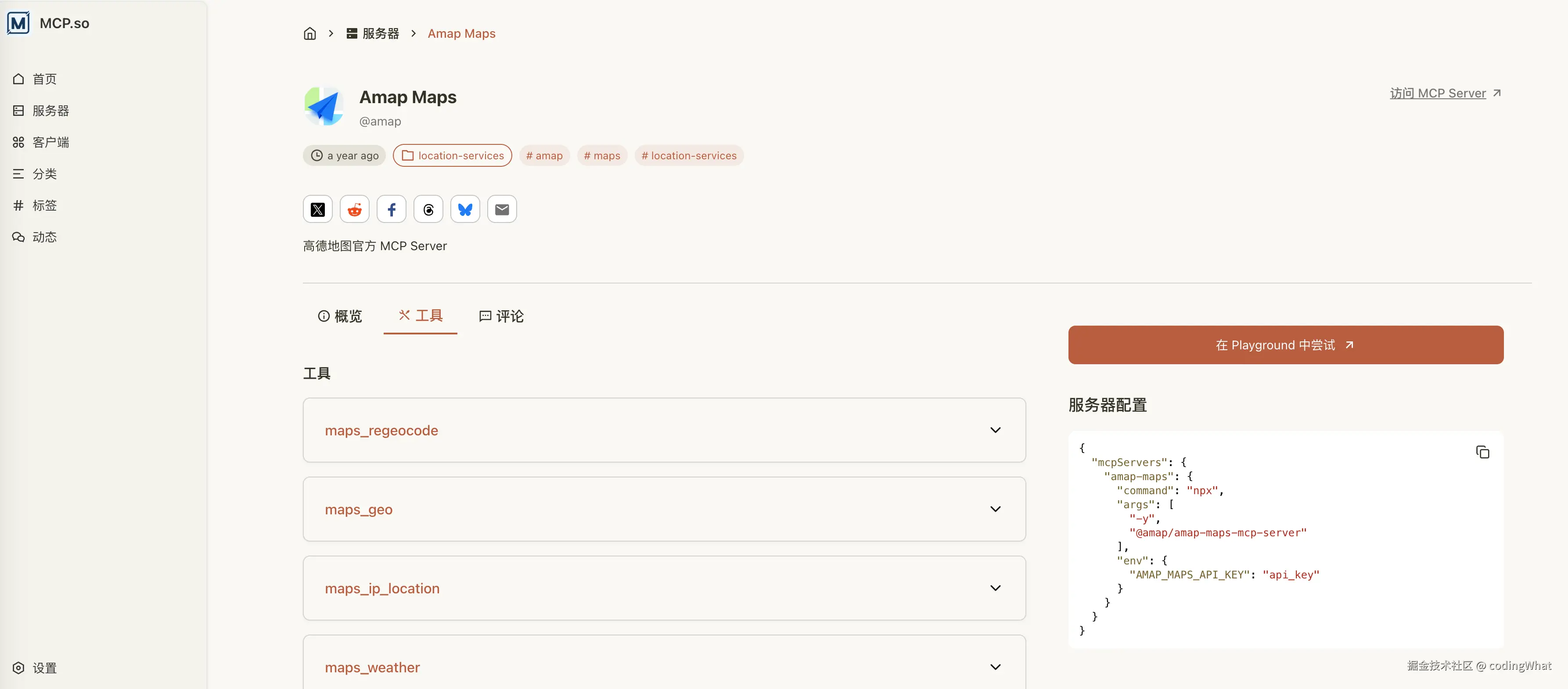Share via Threads icon
1568x689 pixels.
coord(428,209)
